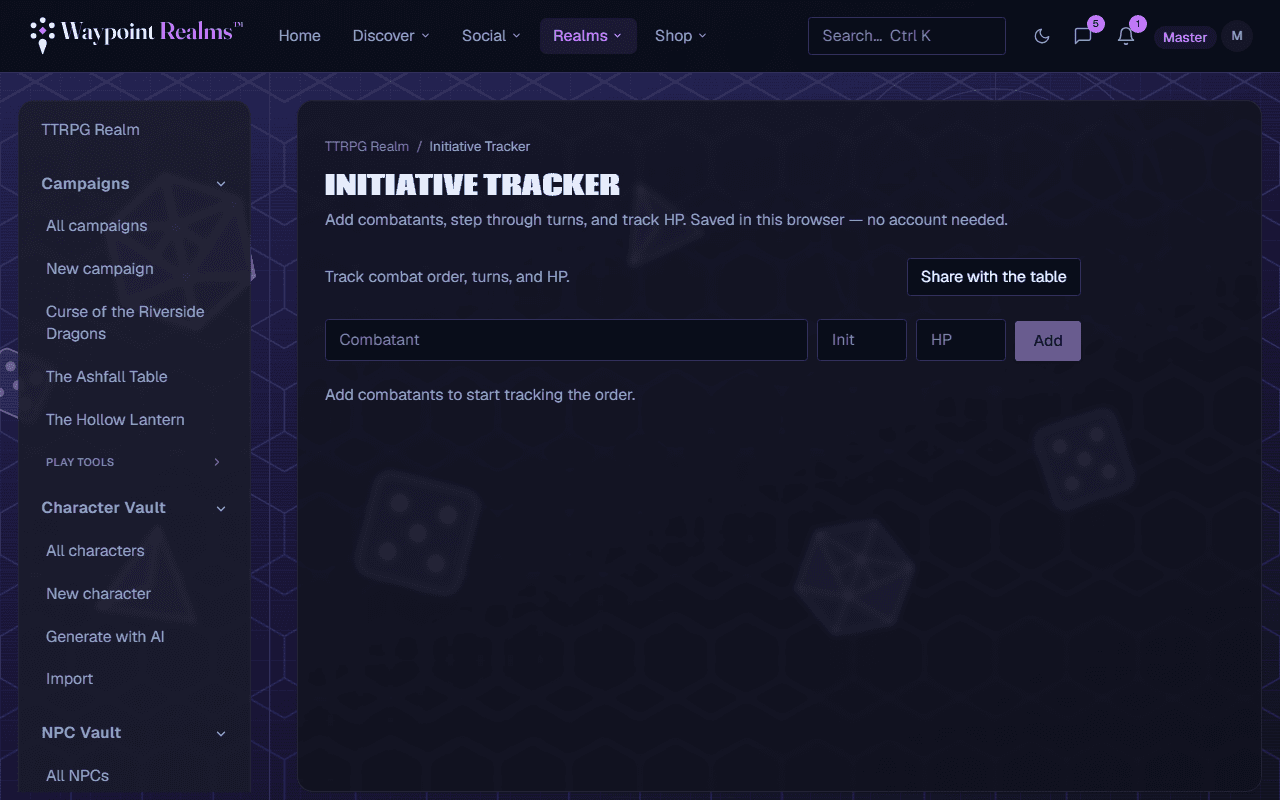Click the Initiative Tracker breadcrumb text
The width and height of the screenshot is (1280, 800).
coord(480,146)
